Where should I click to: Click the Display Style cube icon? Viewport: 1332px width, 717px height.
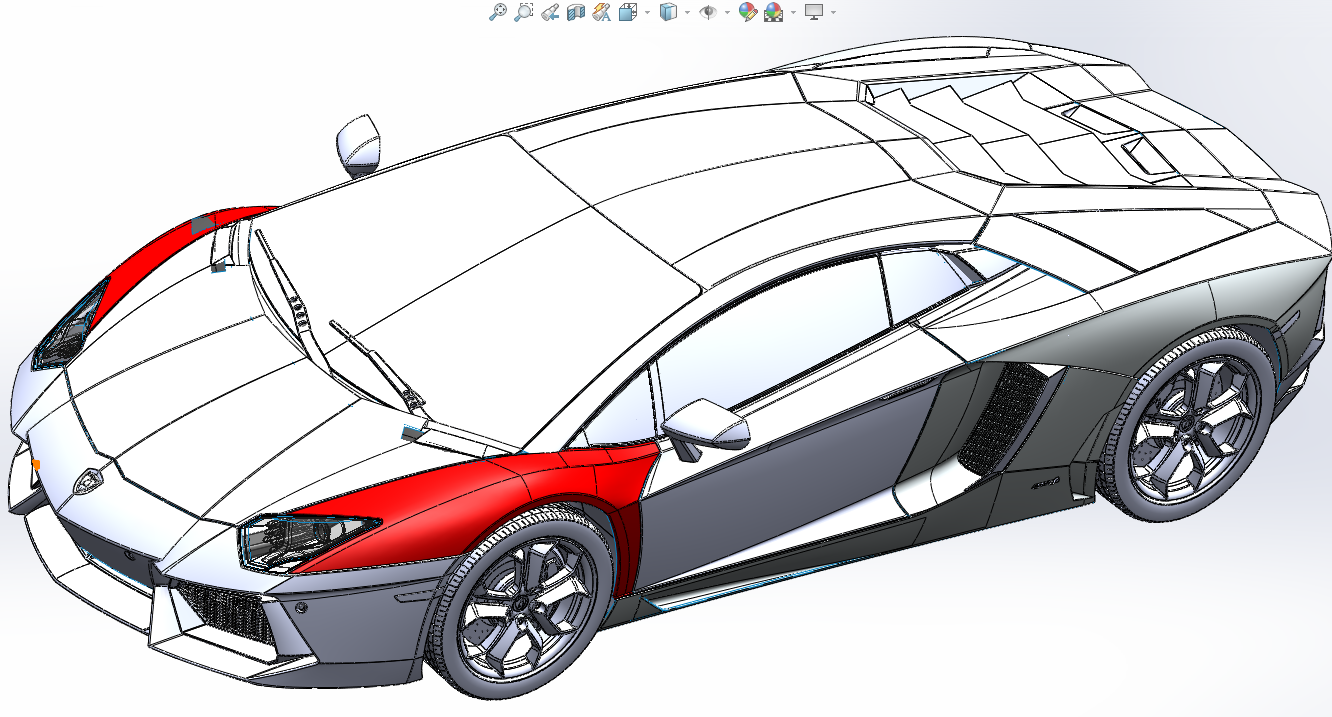[669, 12]
